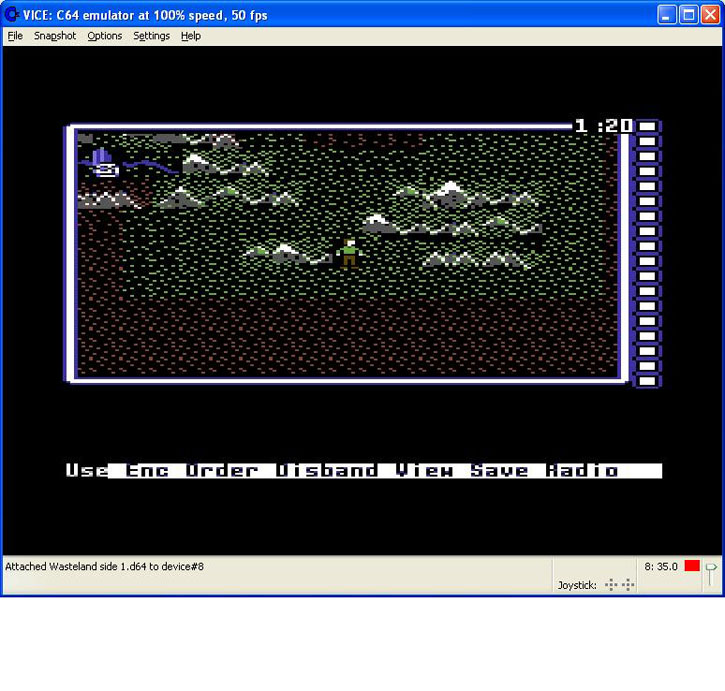Choose the Disband command
725x691 pixels.
(326, 471)
